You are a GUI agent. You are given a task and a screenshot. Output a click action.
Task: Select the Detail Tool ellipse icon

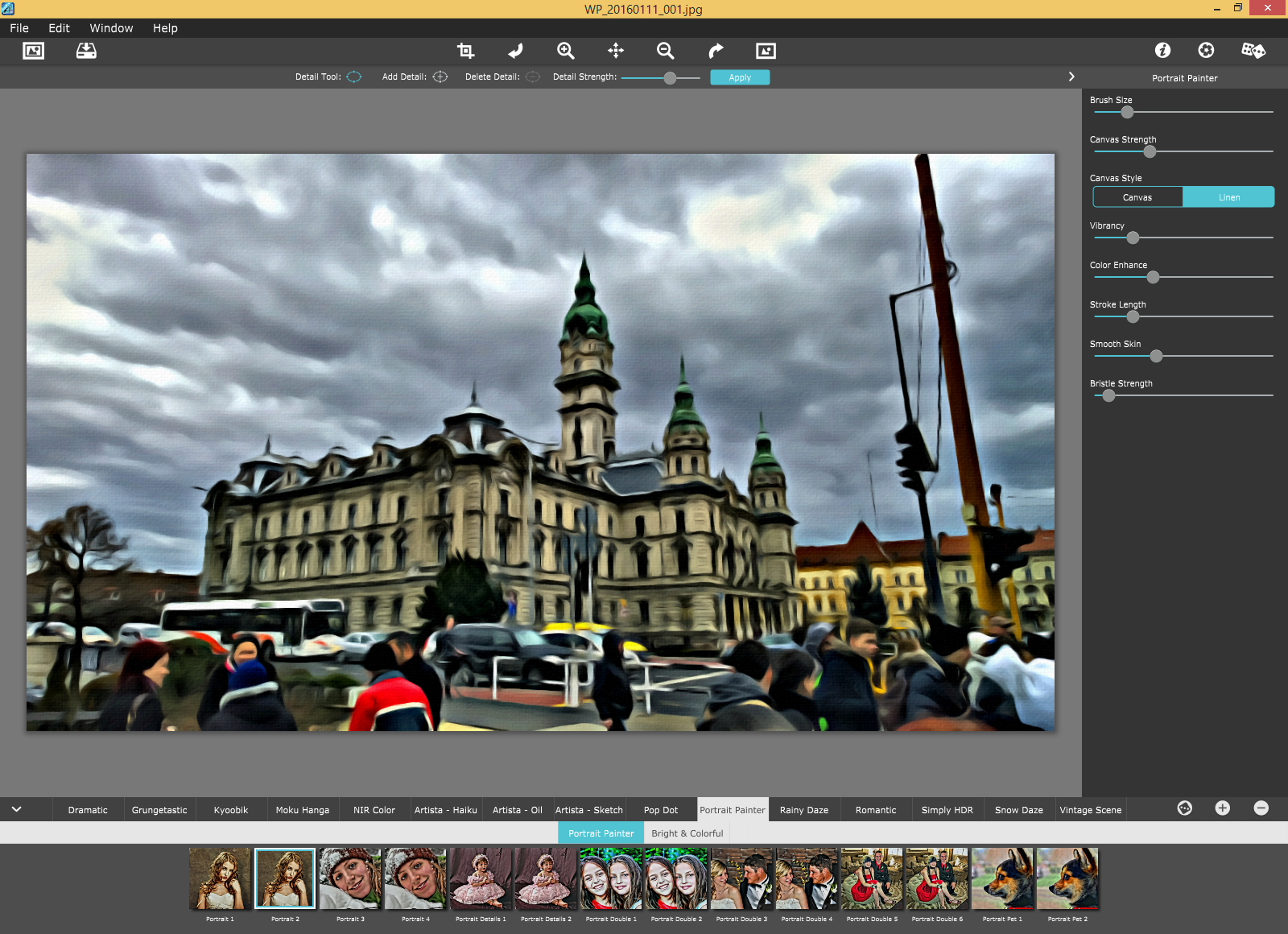pos(353,77)
